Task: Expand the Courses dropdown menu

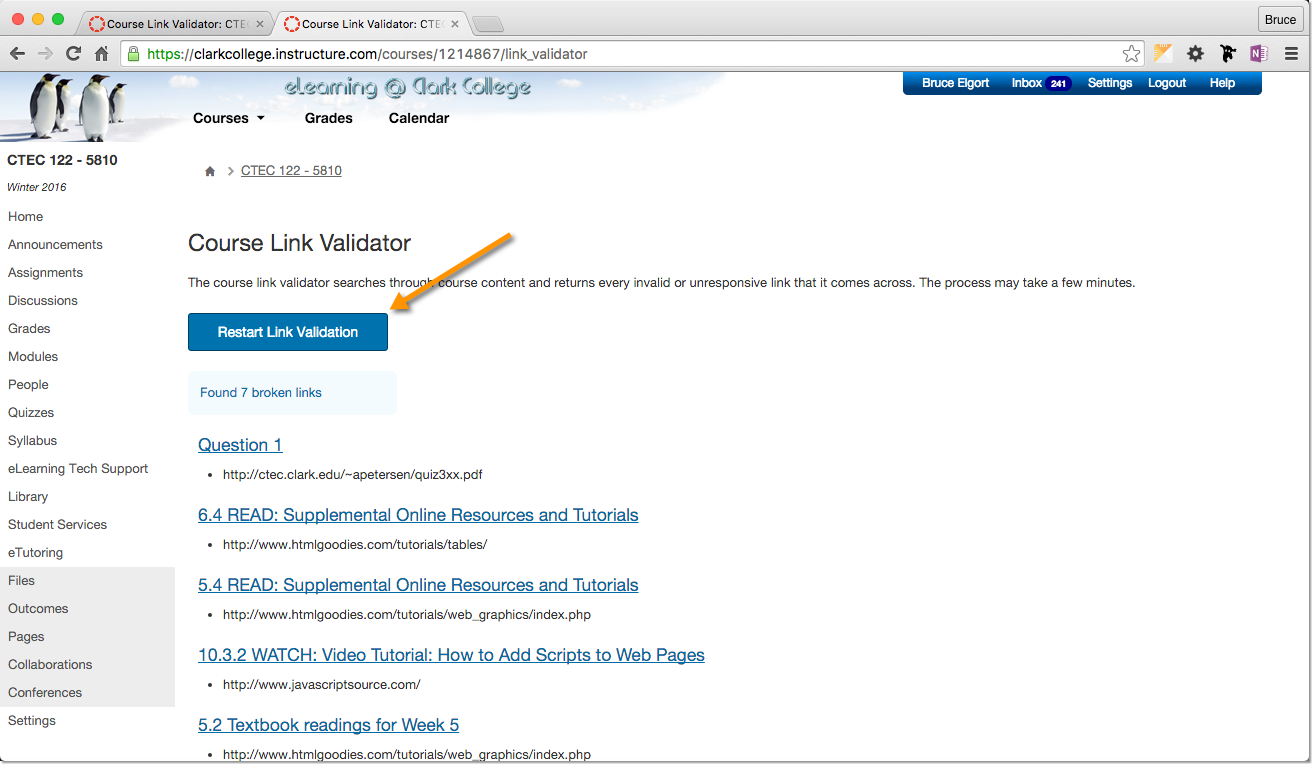Action: [x=229, y=118]
